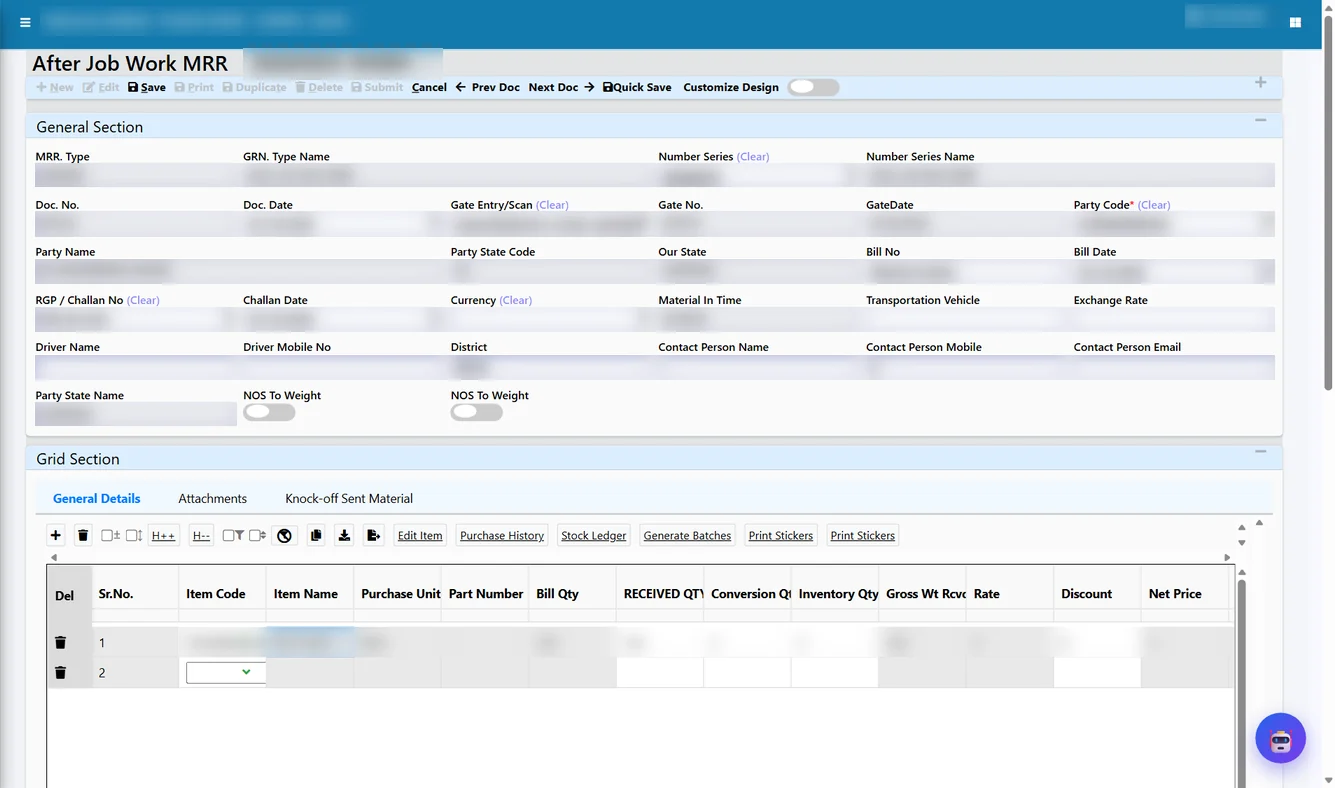The height and width of the screenshot is (788, 1335).
Task: Click the RECEIVED QTY cell in row 2
Action: coord(660,672)
